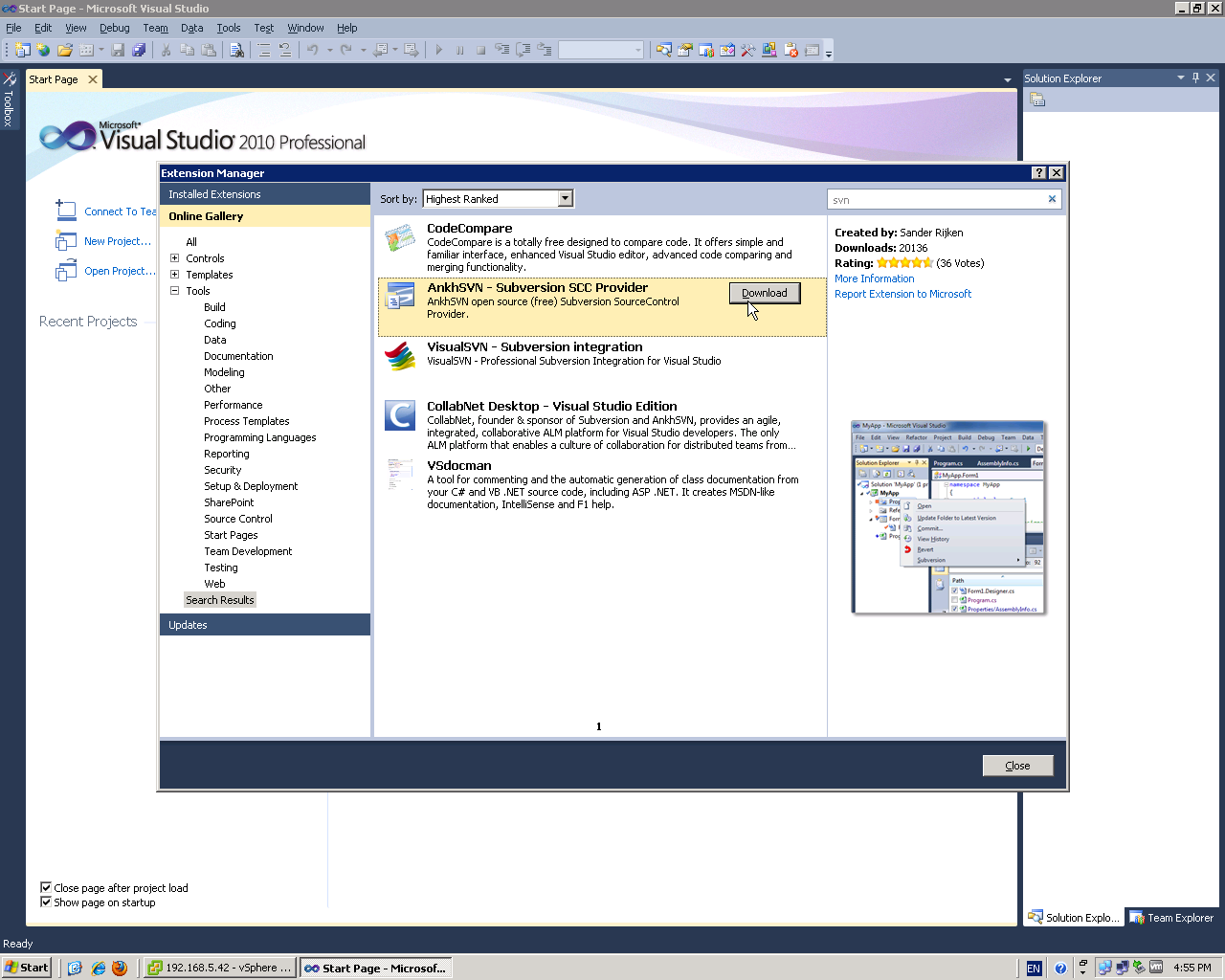Expand the Templates category

(x=174, y=275)
